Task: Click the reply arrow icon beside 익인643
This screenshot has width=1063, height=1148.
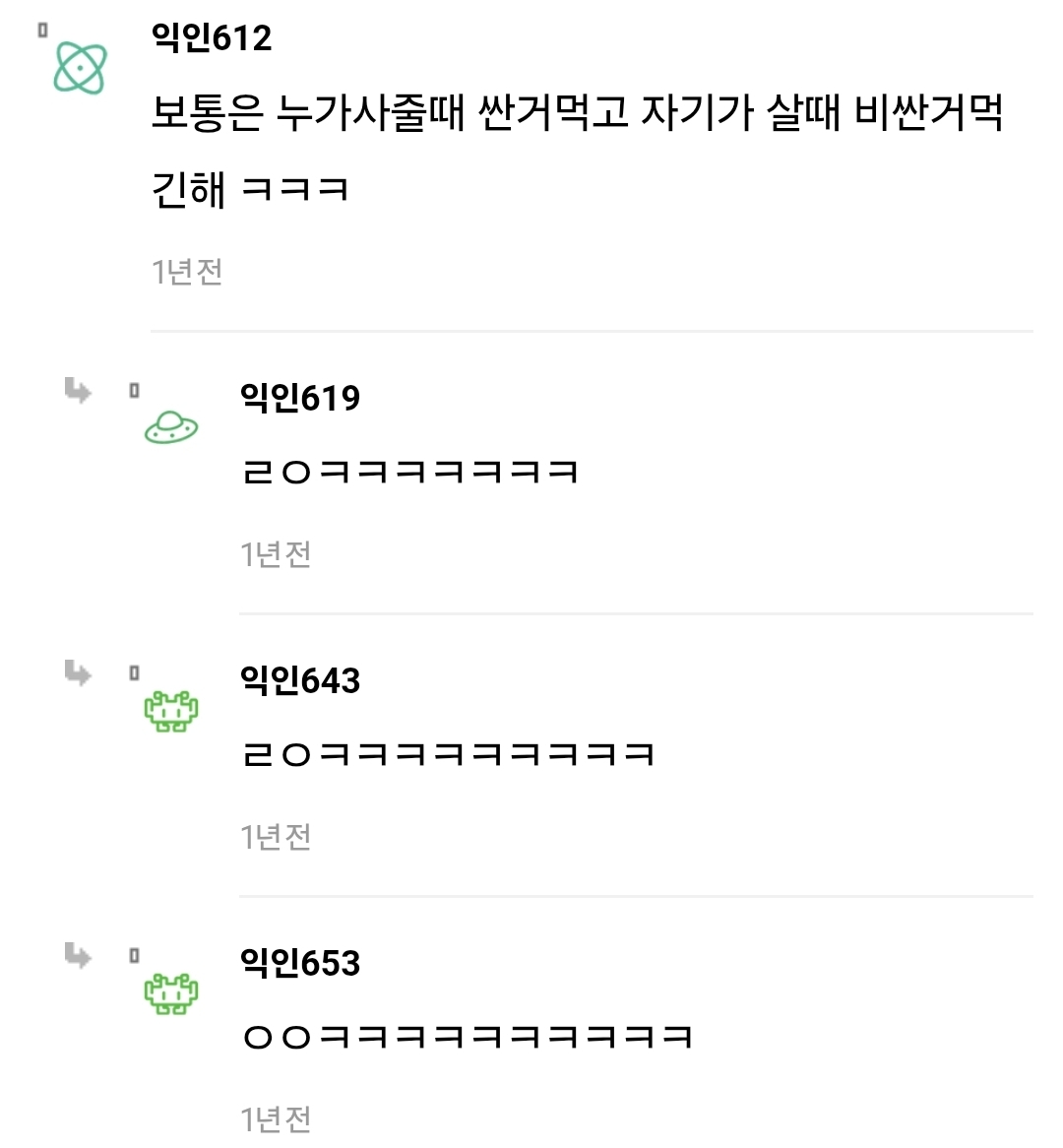Action: tap(78, 673)
